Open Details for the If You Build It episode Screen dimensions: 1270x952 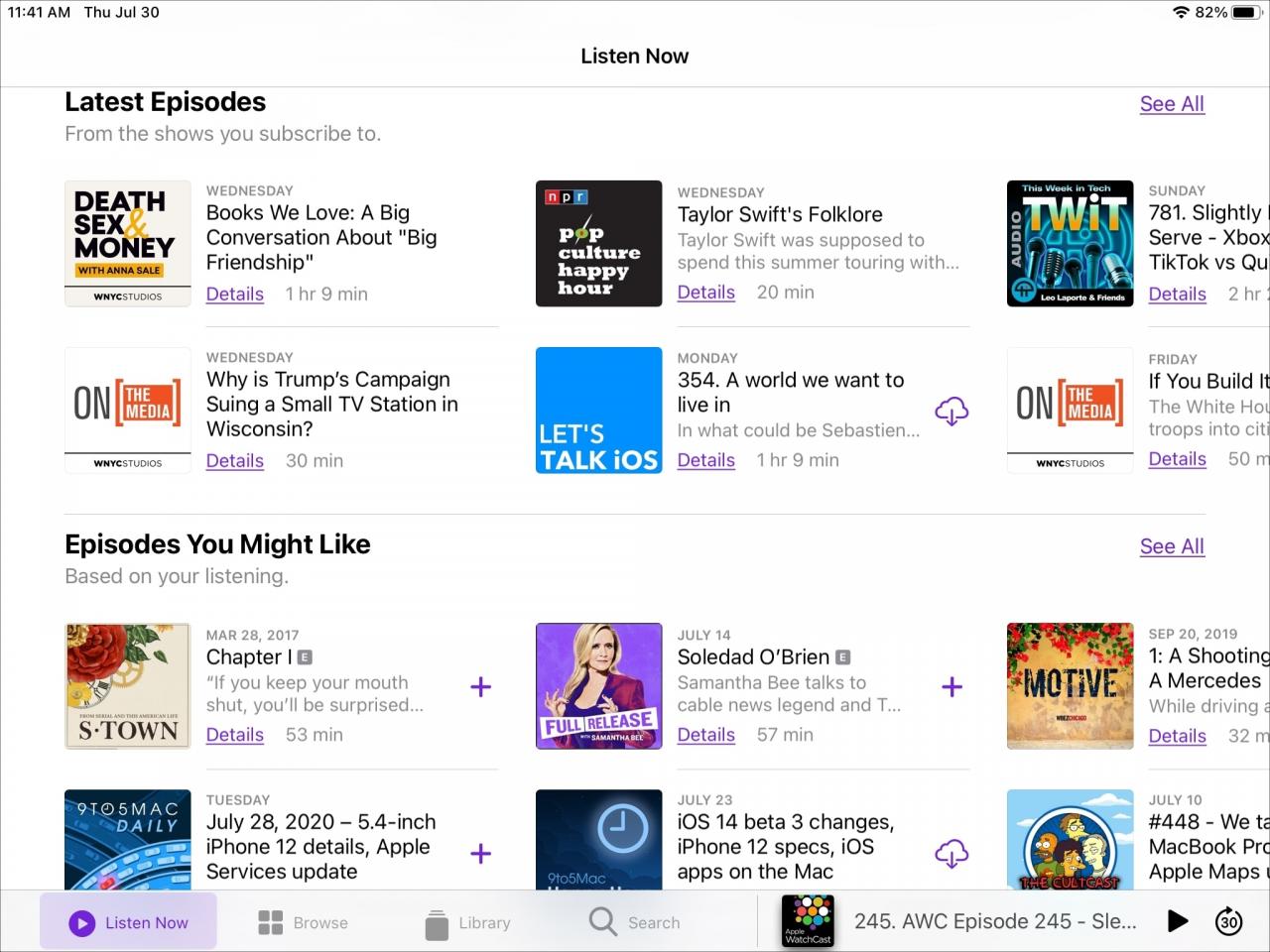(x=1178, y=459)
